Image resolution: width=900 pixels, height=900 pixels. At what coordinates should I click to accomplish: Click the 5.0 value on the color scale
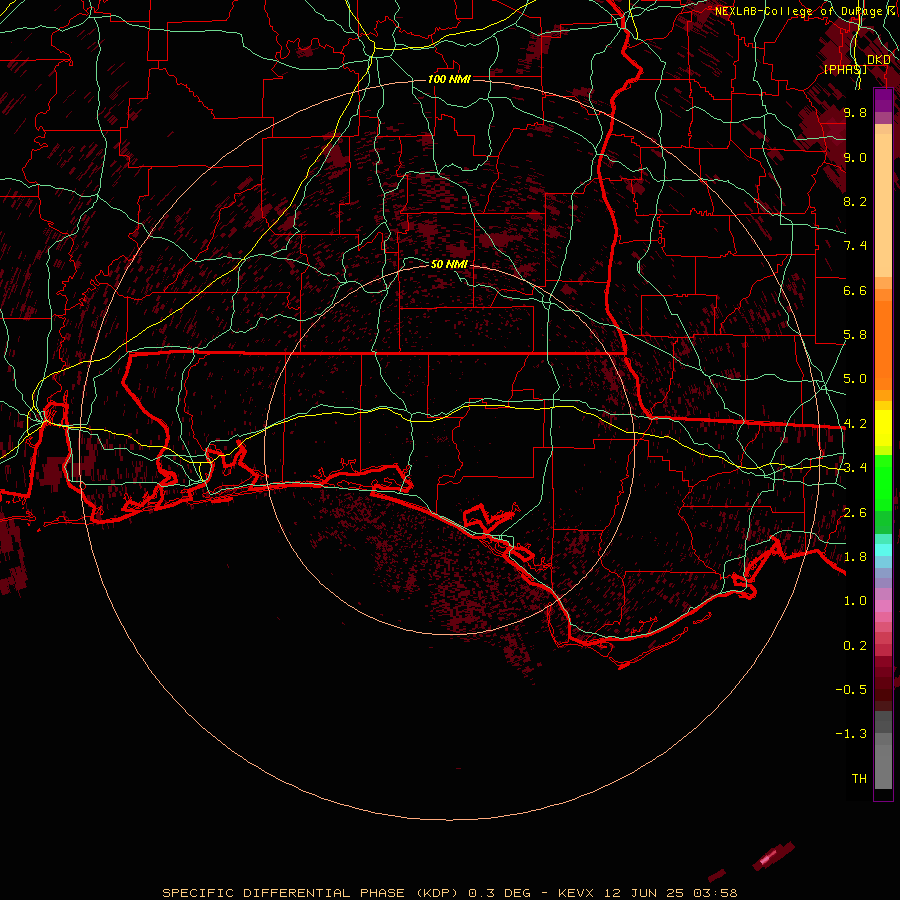855,379
